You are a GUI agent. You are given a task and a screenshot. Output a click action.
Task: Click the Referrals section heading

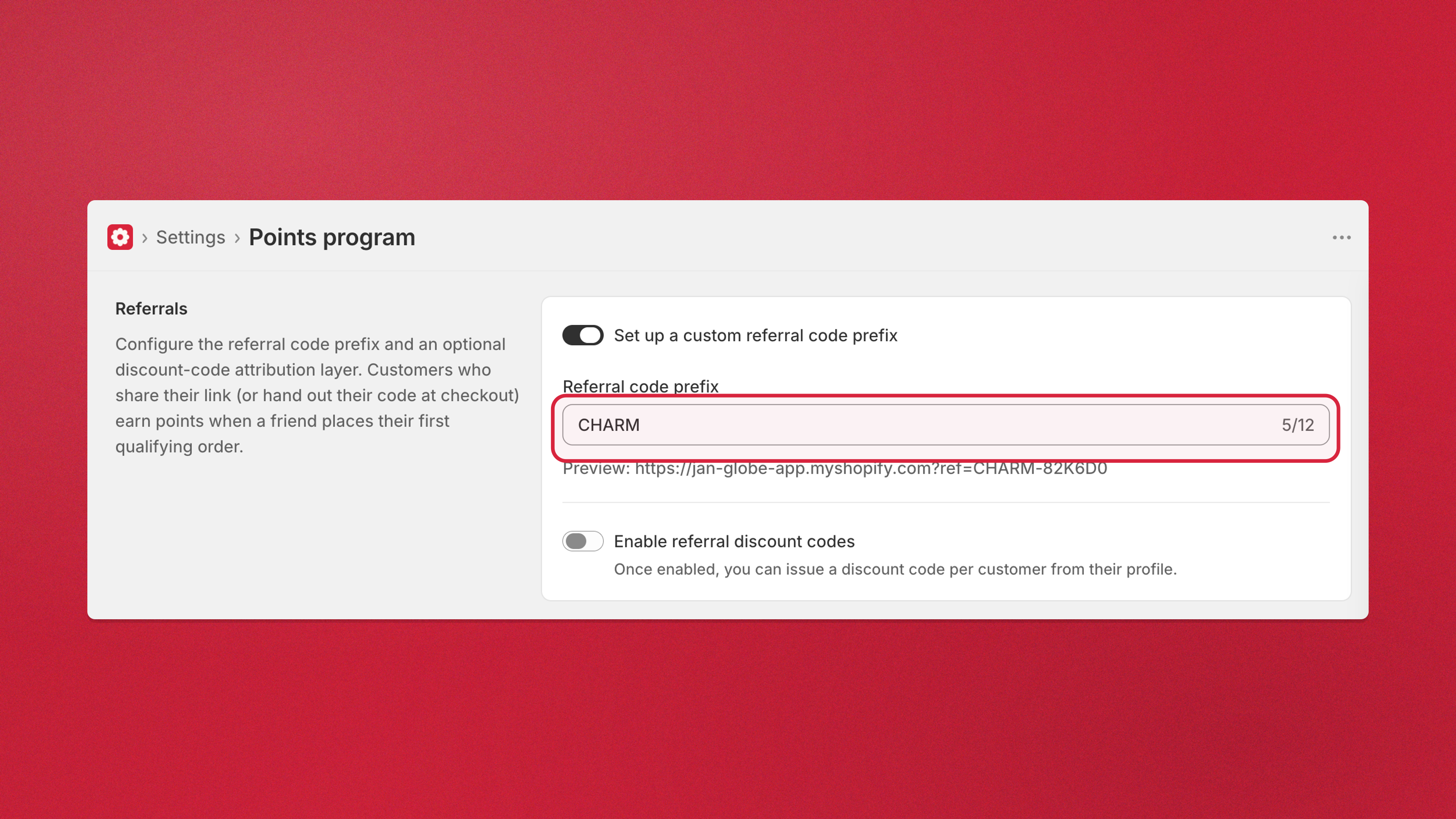pos(151,308)
